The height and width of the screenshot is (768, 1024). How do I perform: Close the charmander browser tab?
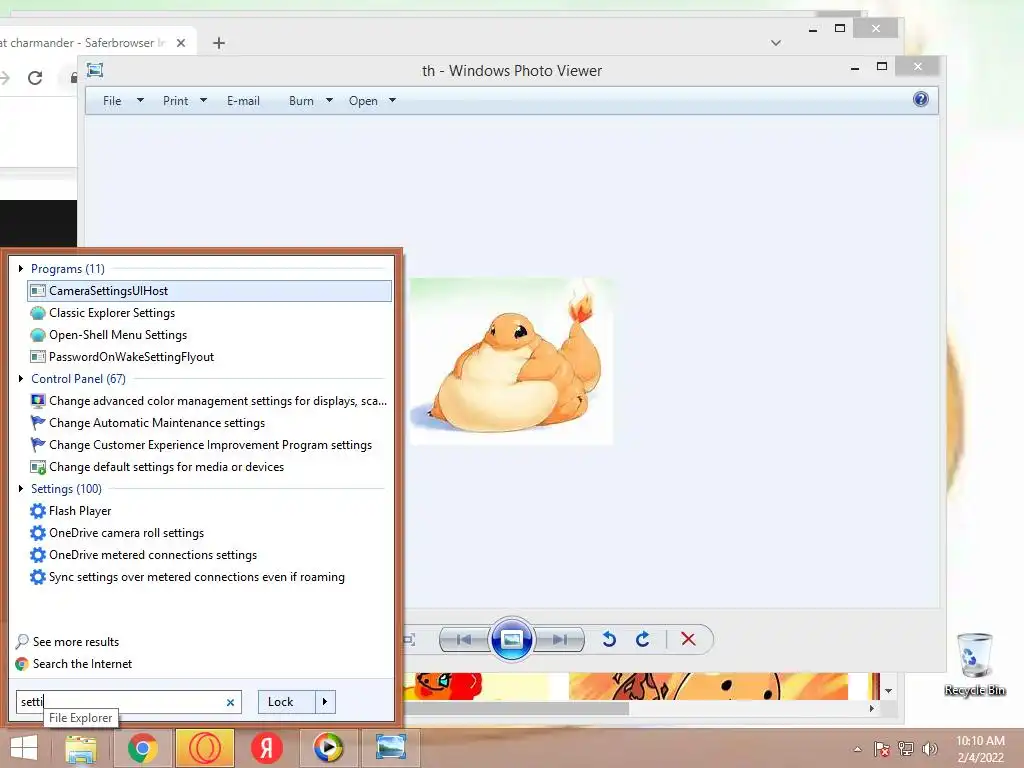point(181,43)
